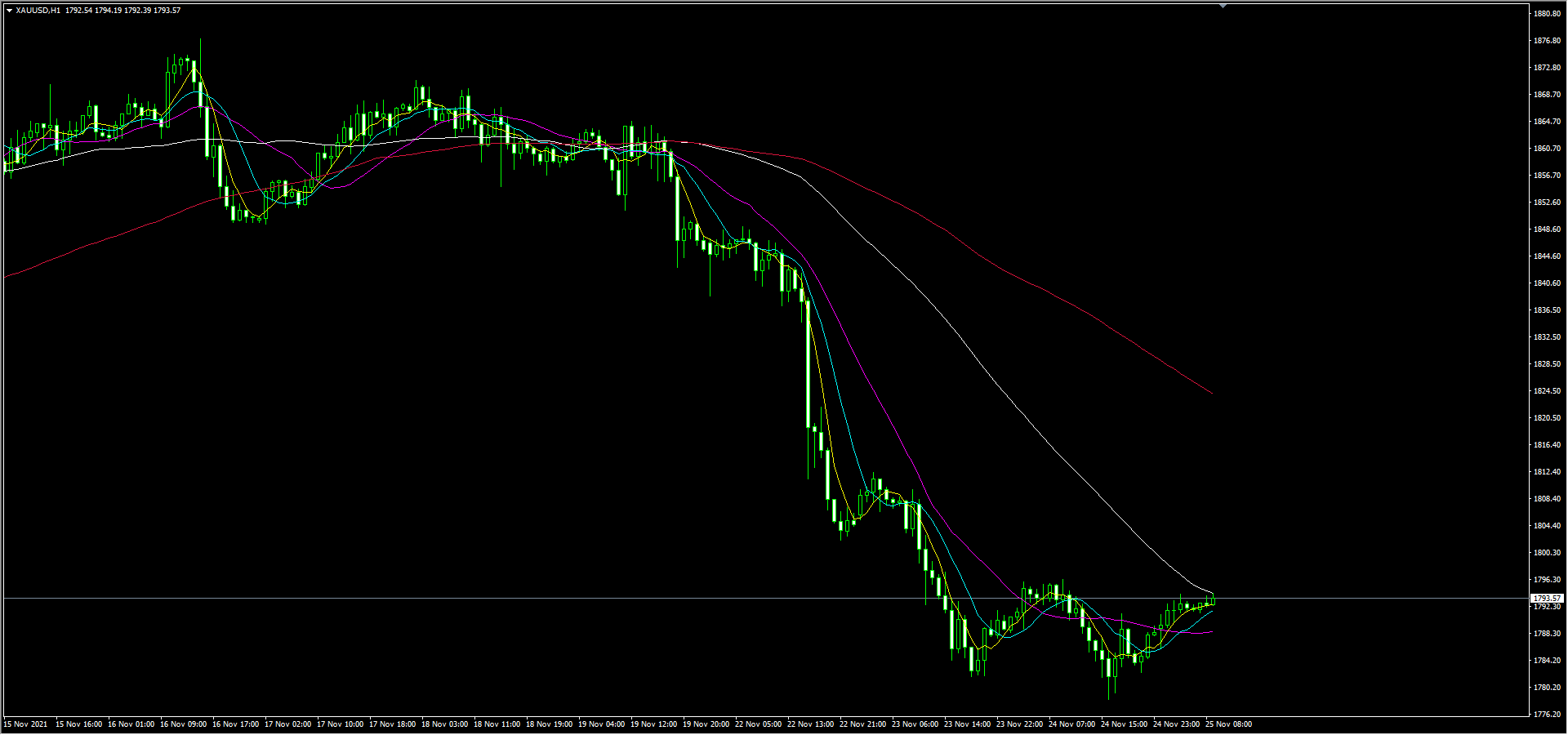Click the 1784.20 price scale label

tap(1547, 661)
